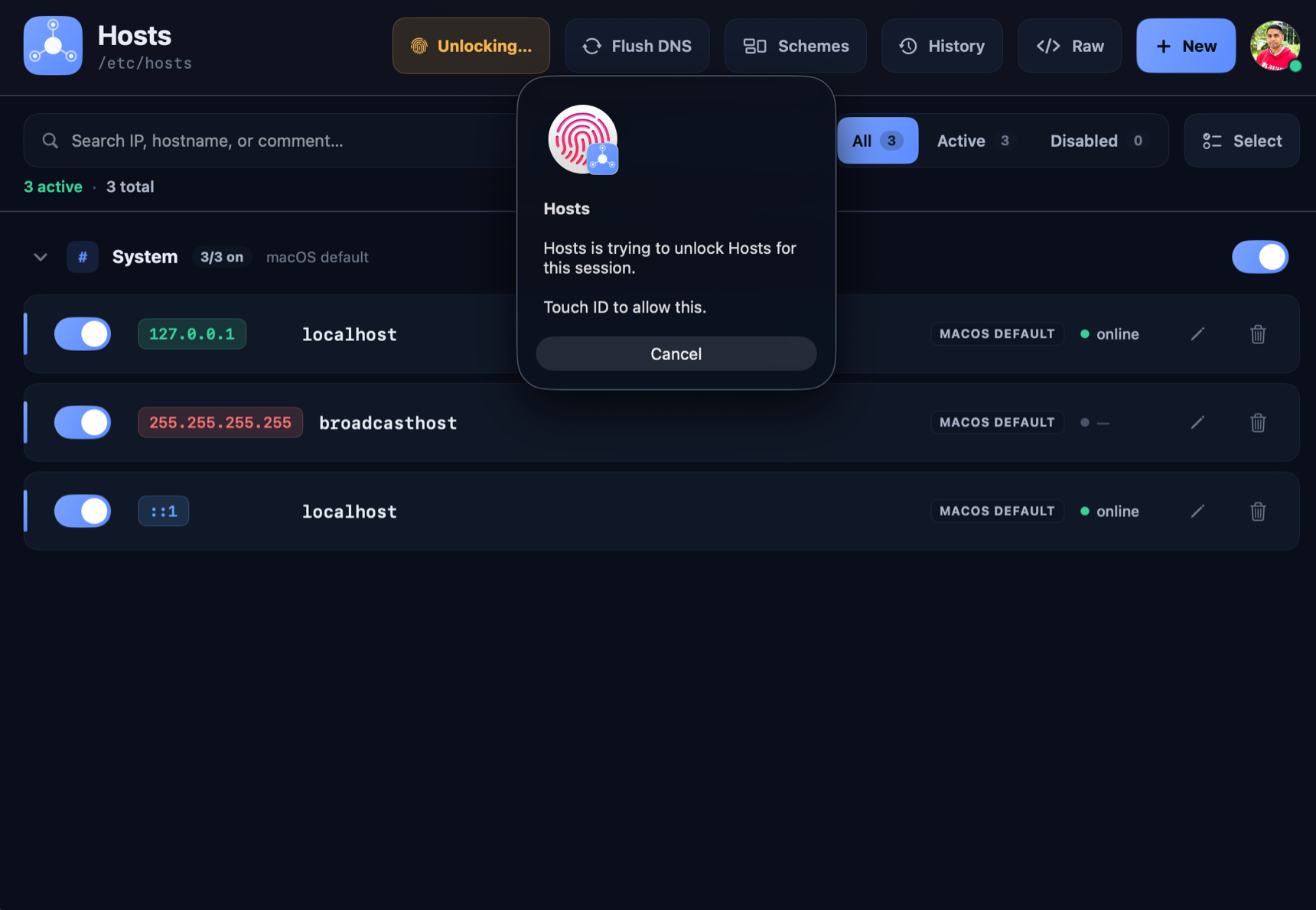Edit the broadcasthost entry

click(1197, 423)
